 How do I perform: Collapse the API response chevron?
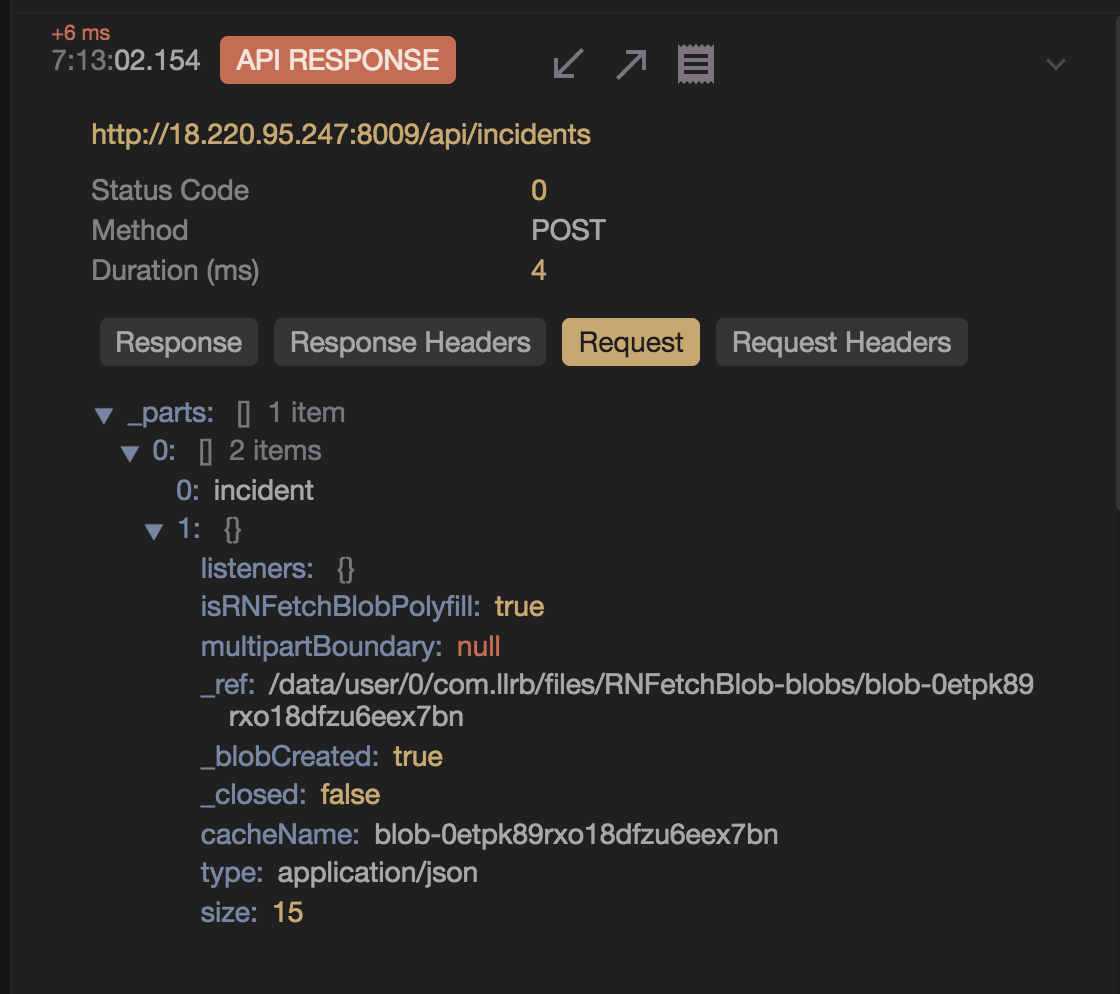coord(1055,65)
